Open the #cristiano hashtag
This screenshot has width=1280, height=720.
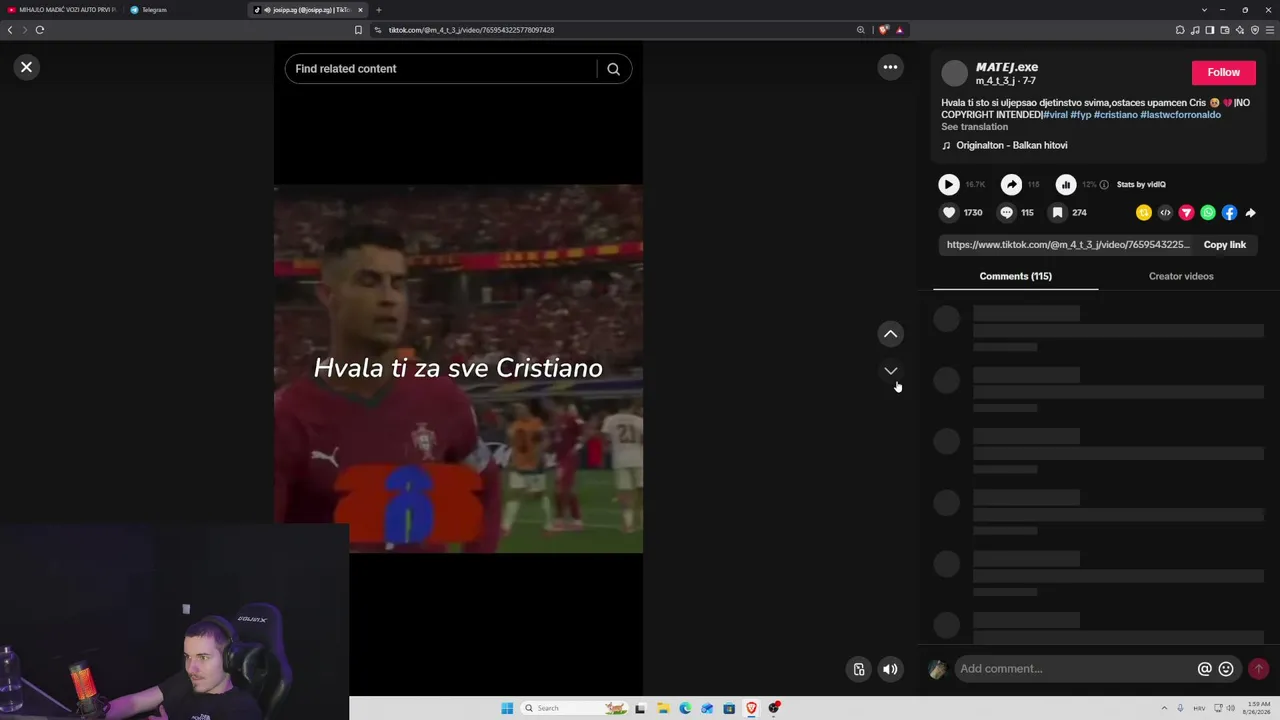tap(1116, 115)
